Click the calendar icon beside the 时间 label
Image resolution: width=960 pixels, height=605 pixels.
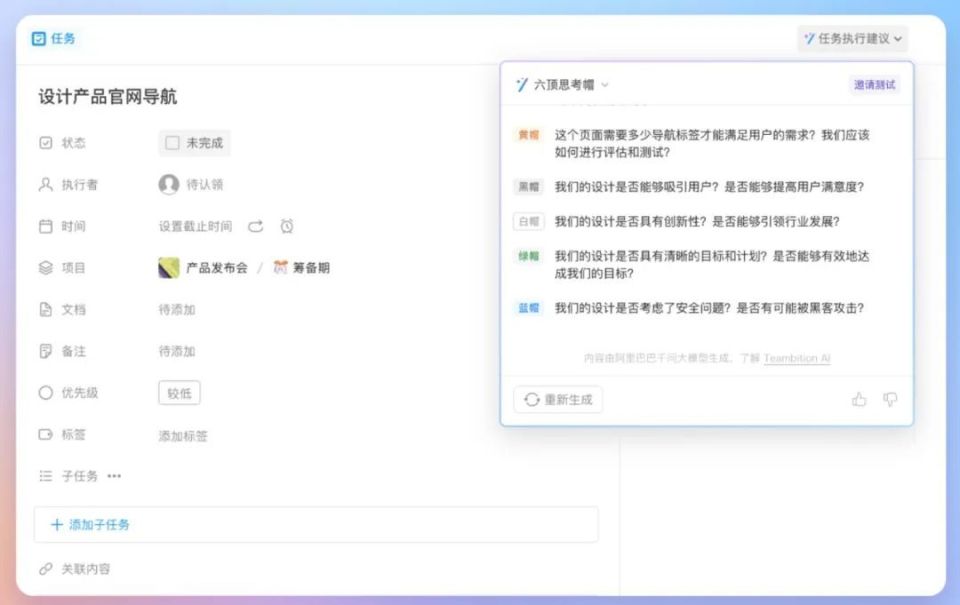coord(44,226)
